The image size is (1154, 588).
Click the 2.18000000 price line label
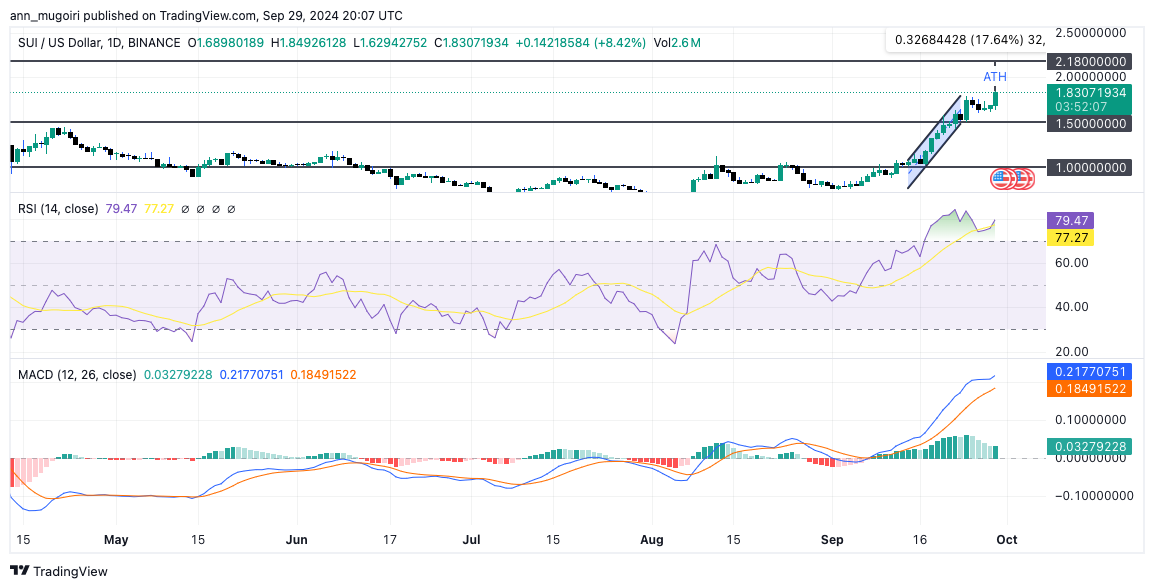tap(1089, 62)
